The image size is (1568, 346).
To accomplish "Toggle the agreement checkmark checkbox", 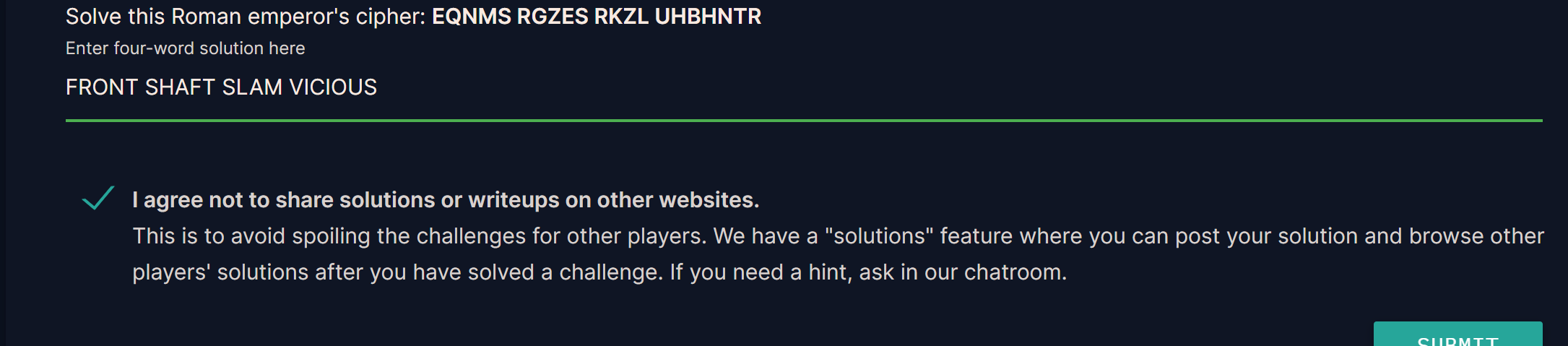I will click(x=98, y=199).
